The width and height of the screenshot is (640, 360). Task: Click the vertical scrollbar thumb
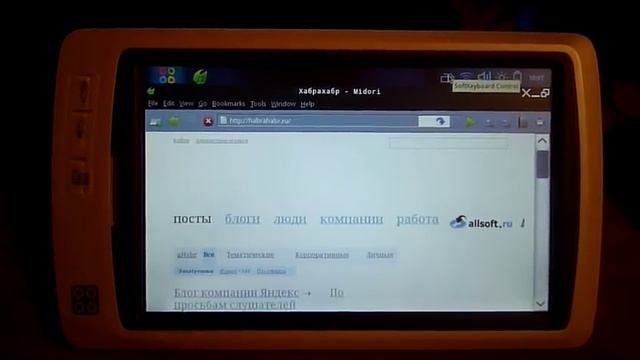[x=542, y=164]
